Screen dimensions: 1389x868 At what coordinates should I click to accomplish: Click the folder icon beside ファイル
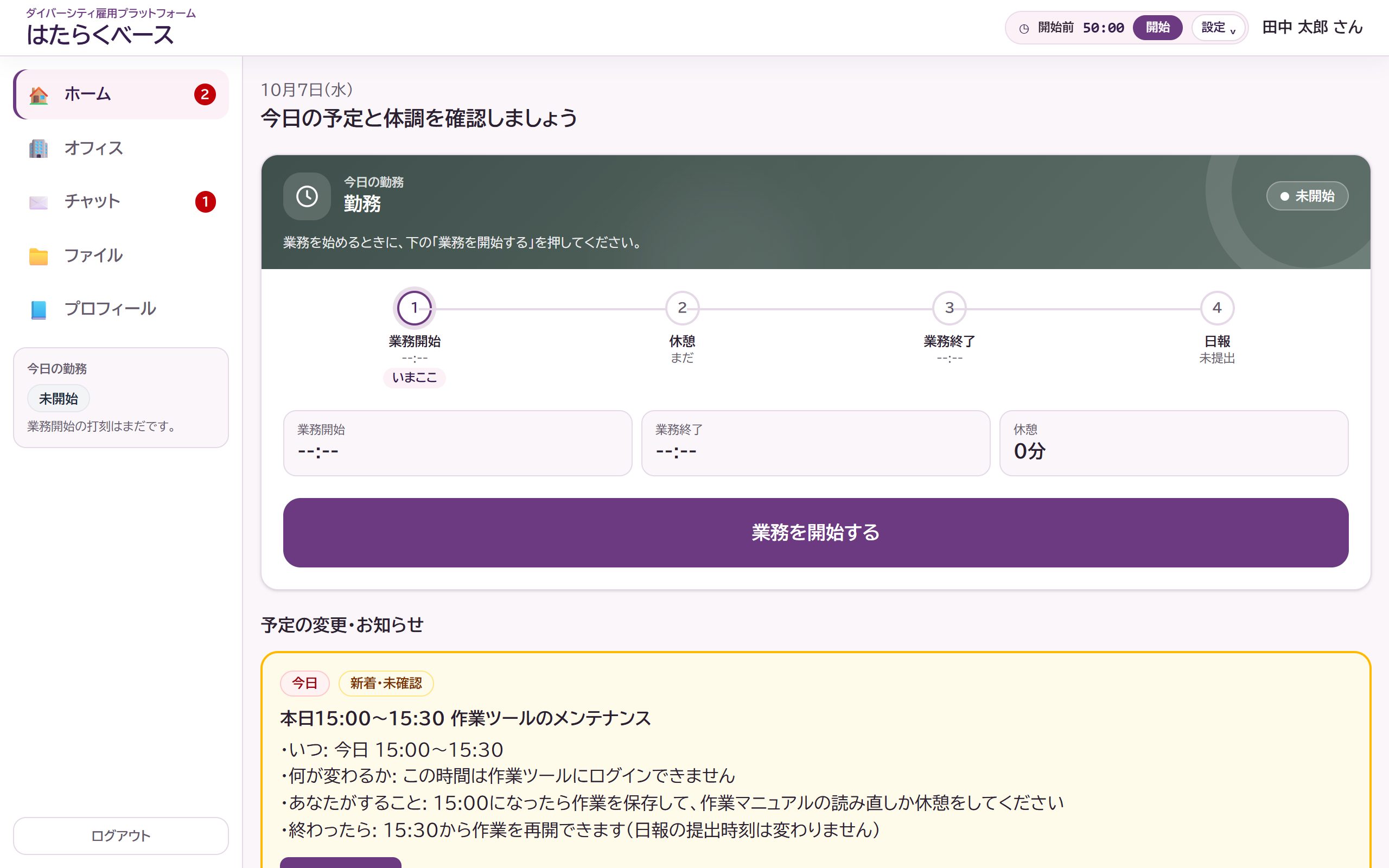coord(39,256)
